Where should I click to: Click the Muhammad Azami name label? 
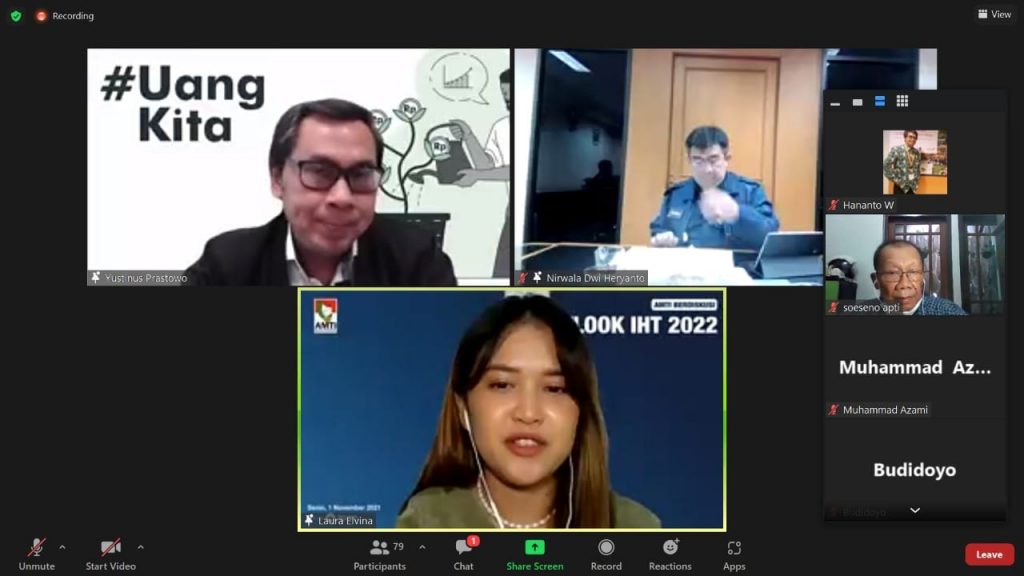(x=886, y=409)
